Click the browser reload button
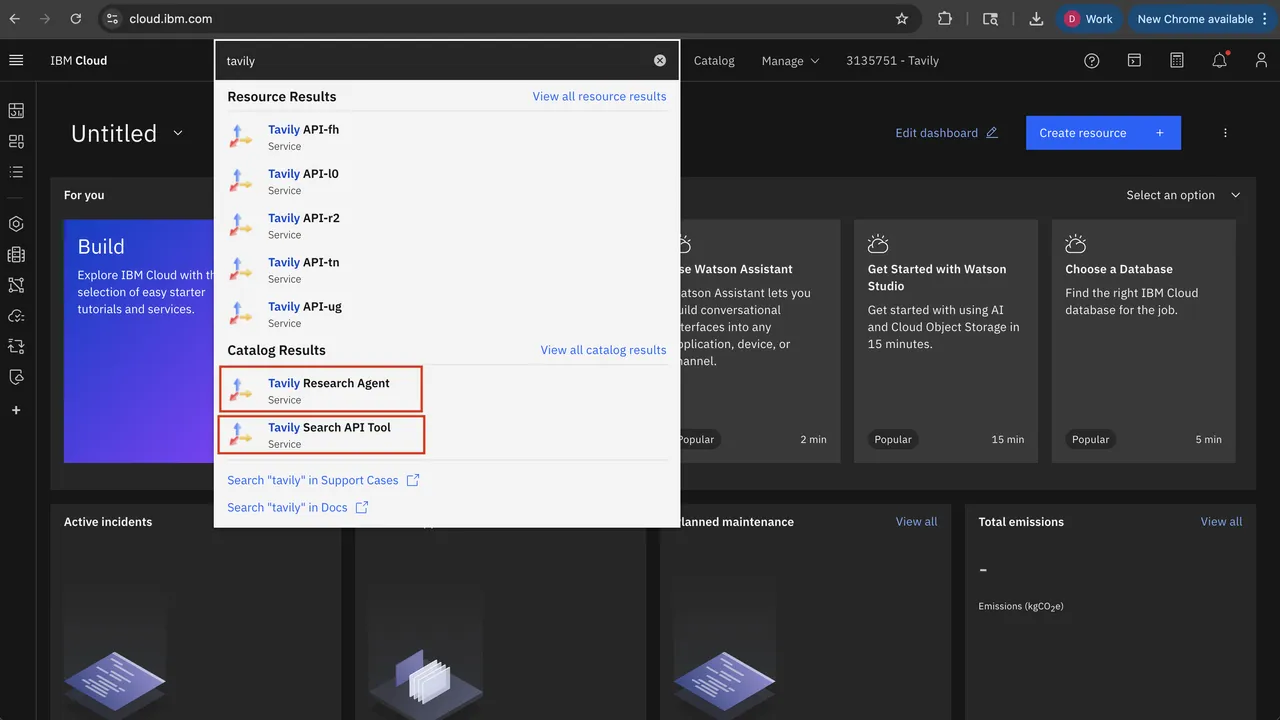The height and width of the screenshot is (720, 1280). (76, 18)
